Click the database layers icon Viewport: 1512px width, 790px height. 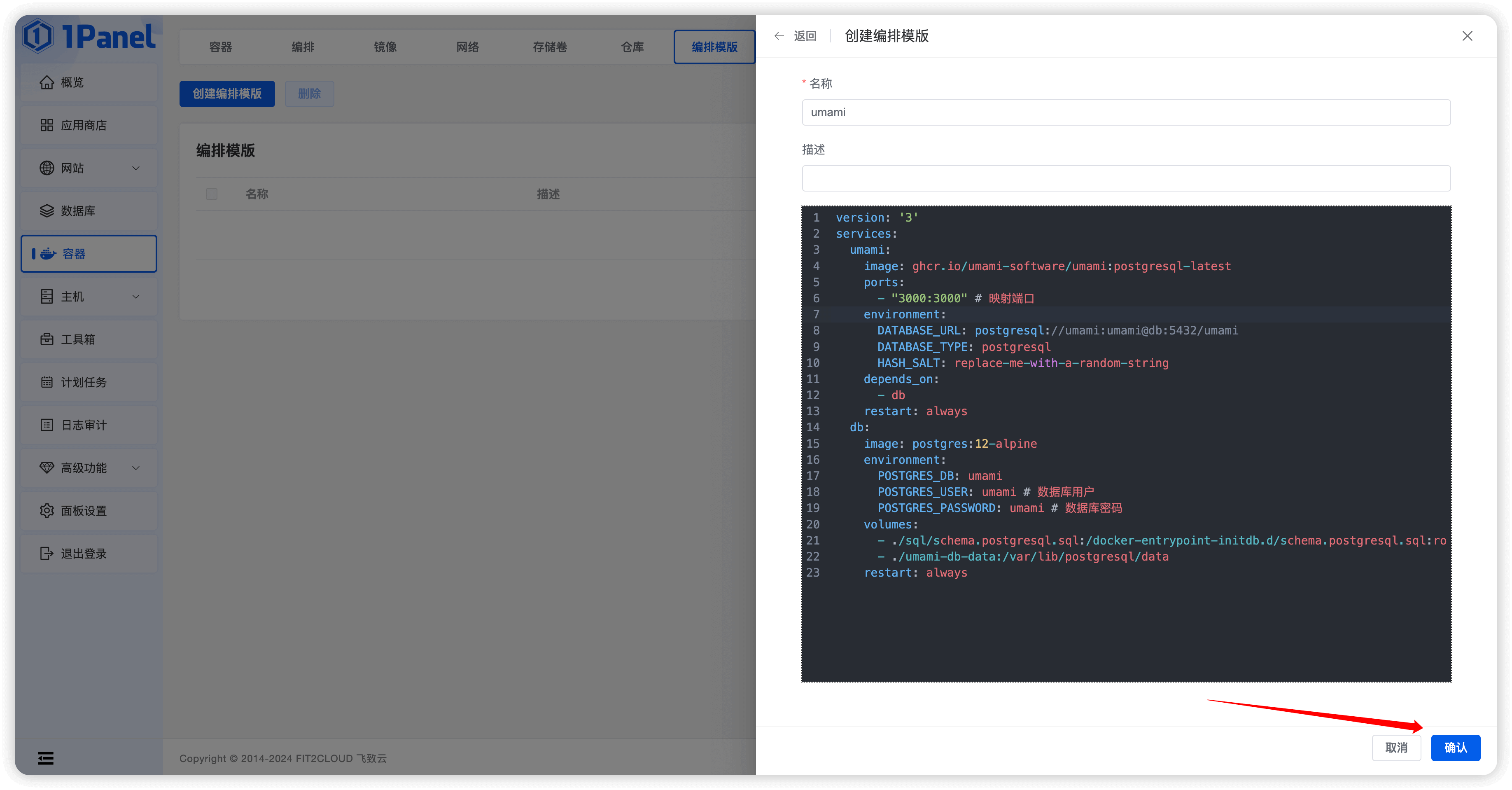(x=47, y=211)
